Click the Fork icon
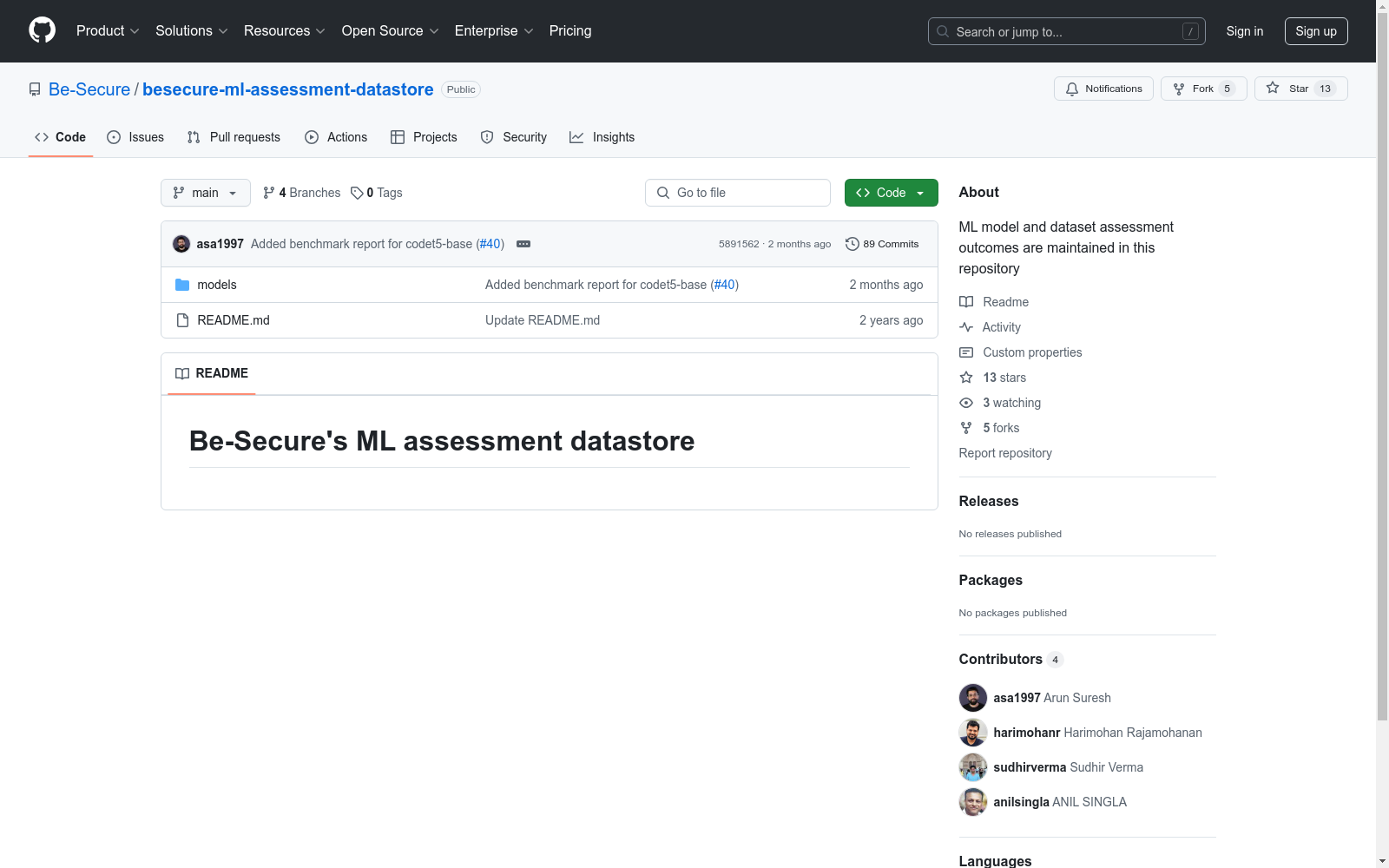This screenshot has width=1389, height=868. (x=1179, y=89)
